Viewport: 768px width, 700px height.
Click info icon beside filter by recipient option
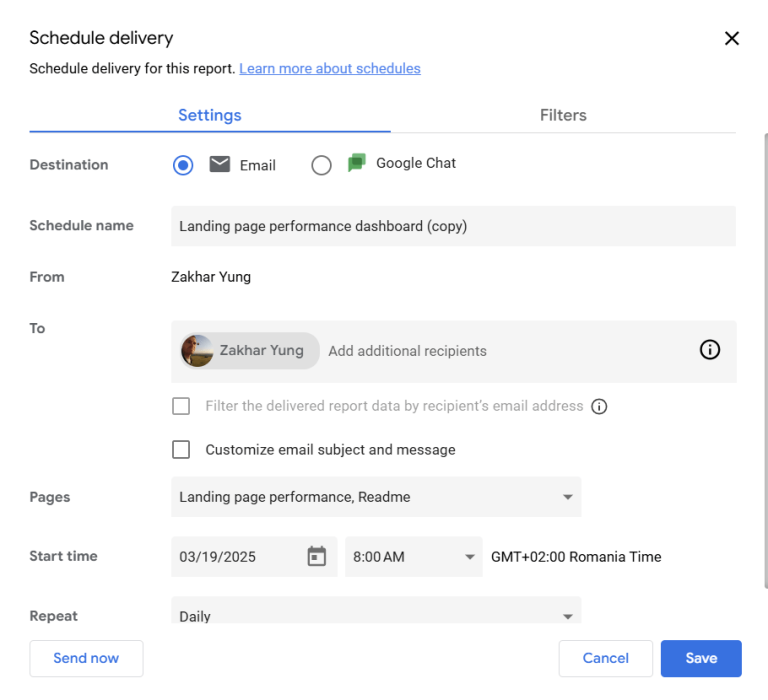pos(599,406)
